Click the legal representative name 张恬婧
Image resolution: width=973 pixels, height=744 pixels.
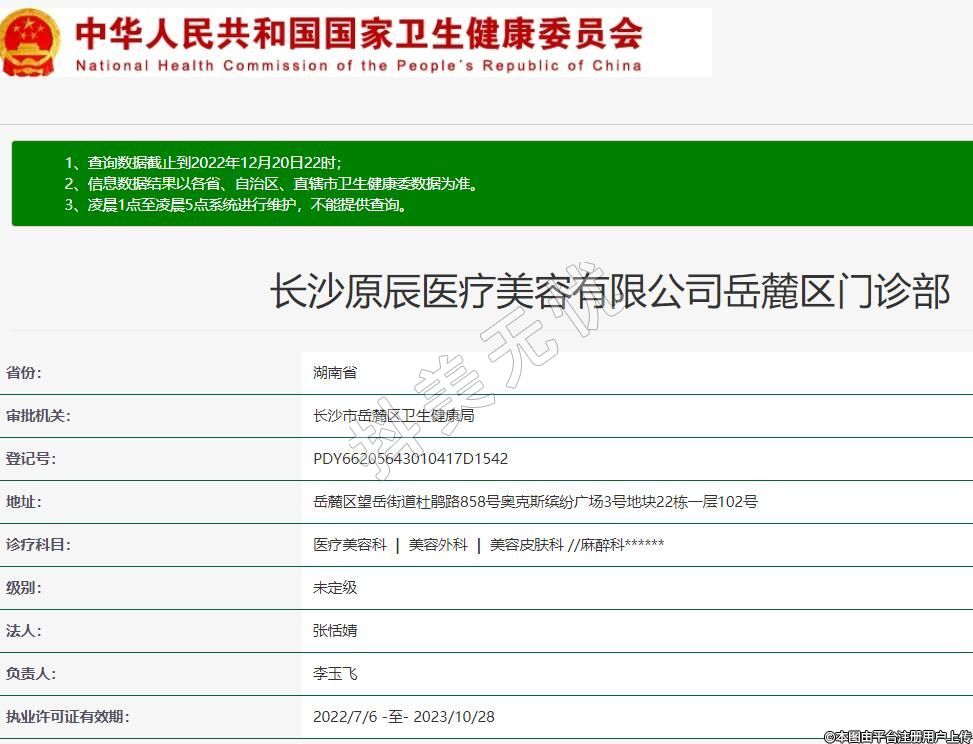[335, 631]
